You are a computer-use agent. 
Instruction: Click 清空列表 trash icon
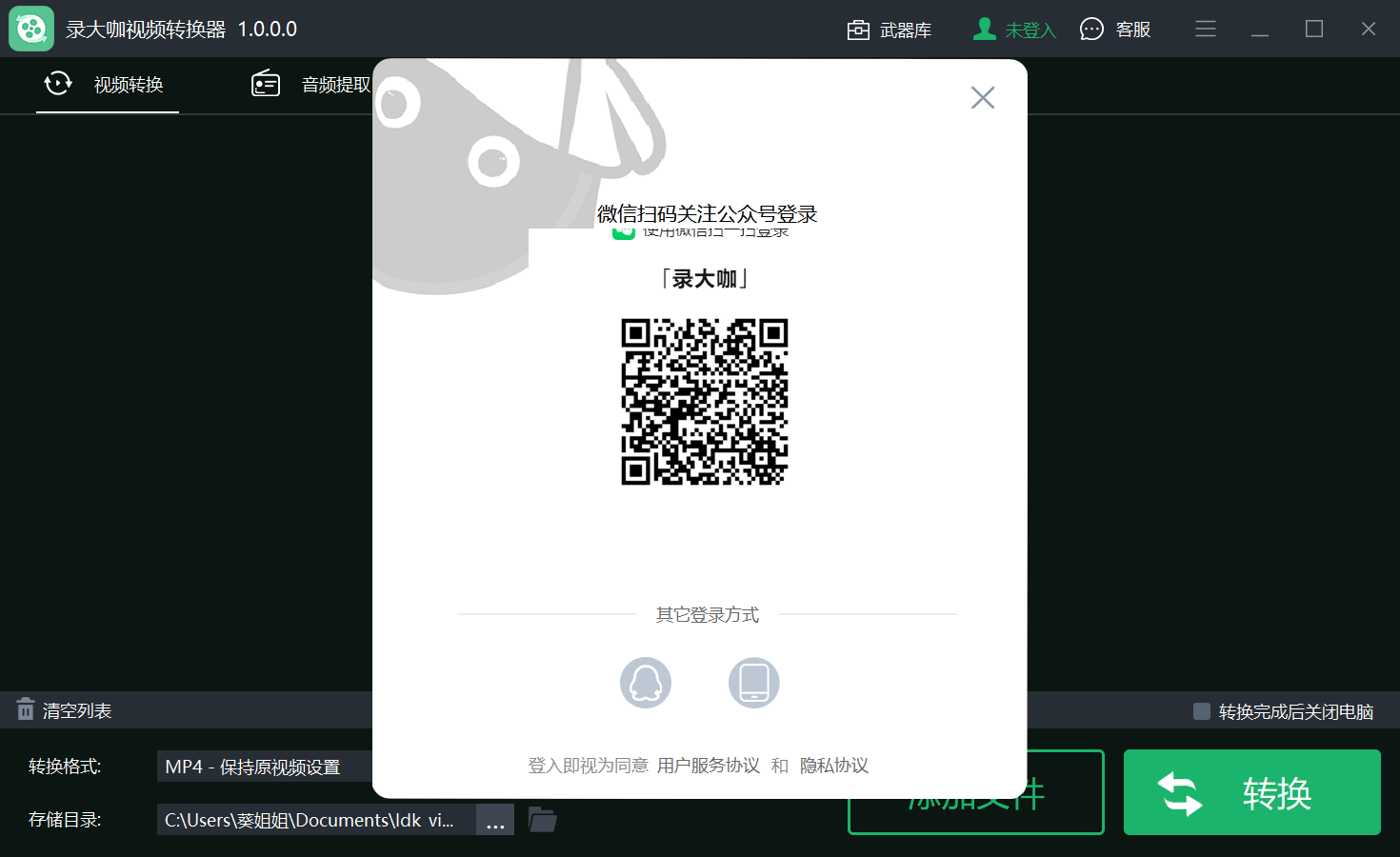pos(26,709)
